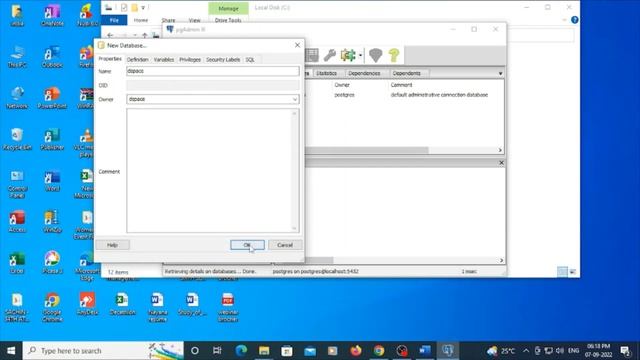This screenshot has height=360, width=640.
Task: Open the Dependencies tab in pgAdmin
Action: (x=364, y=73)
